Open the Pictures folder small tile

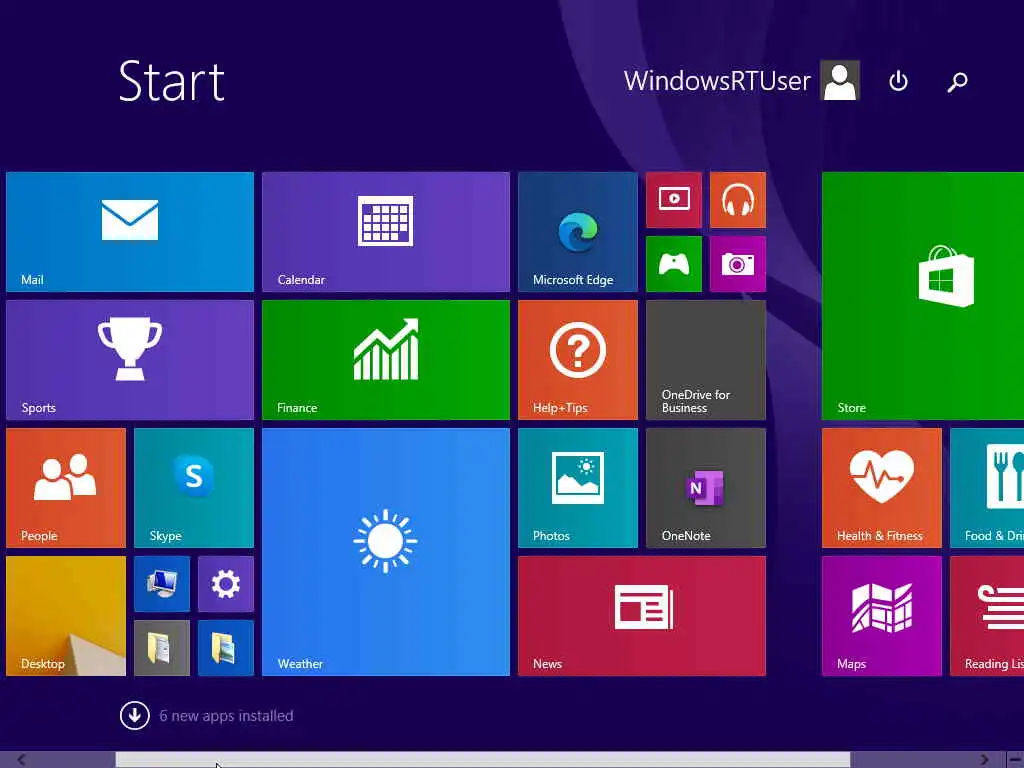pyautogui.click(x=226, y=648)
